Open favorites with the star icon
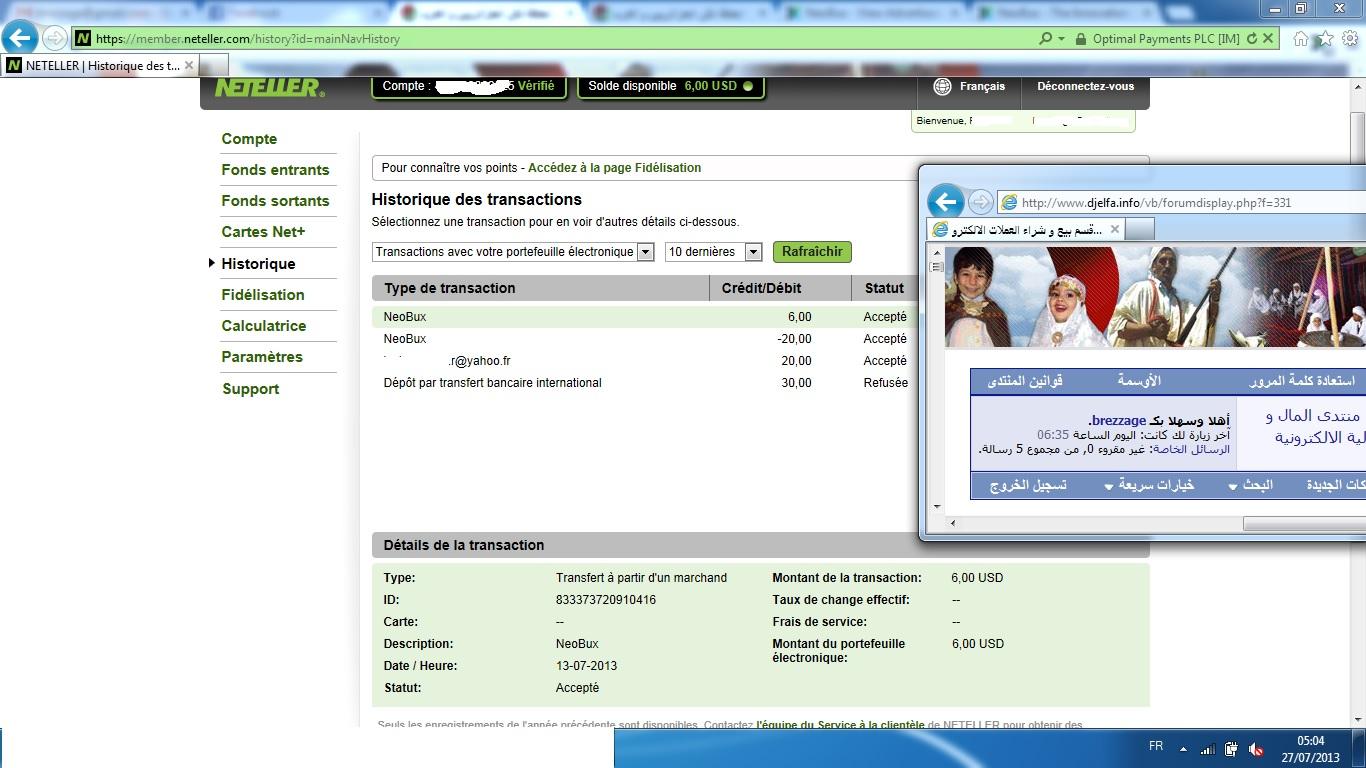The image size is (1366, 768). tap(1325, 39)
